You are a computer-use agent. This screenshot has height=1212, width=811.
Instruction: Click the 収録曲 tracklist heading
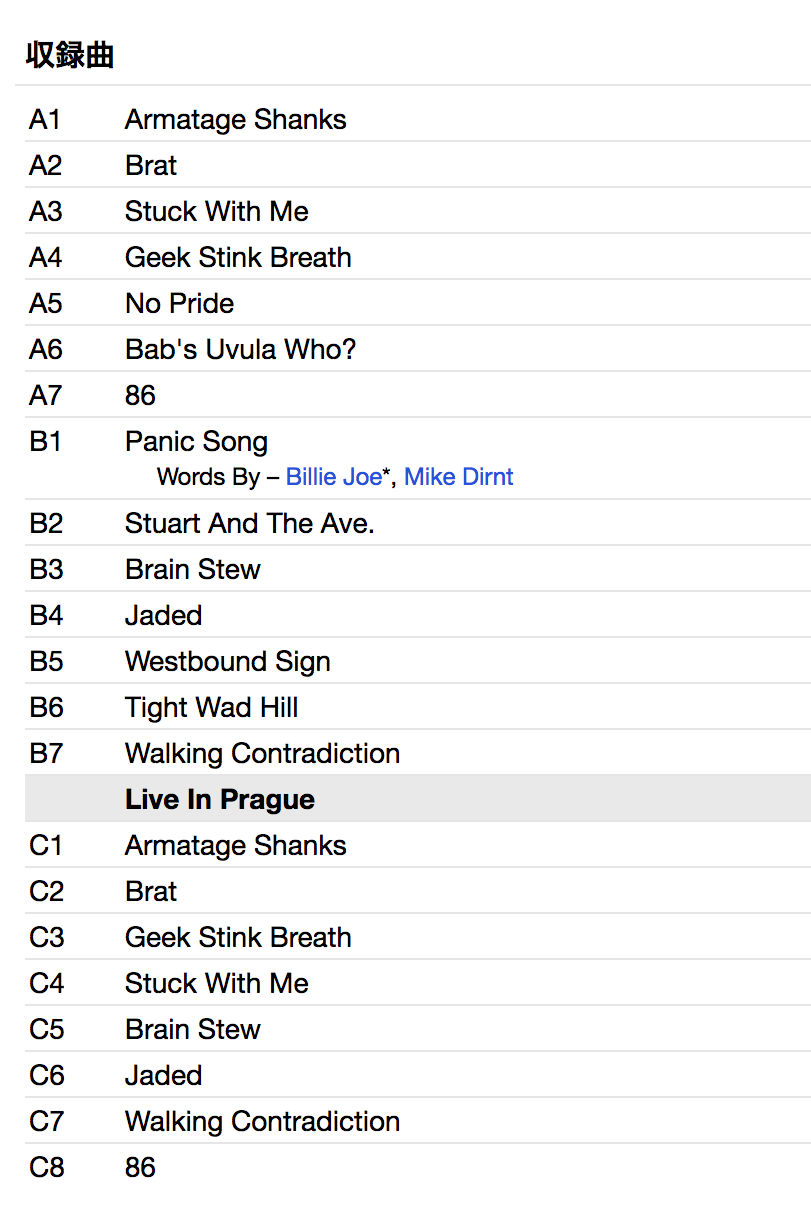[70, 56]
